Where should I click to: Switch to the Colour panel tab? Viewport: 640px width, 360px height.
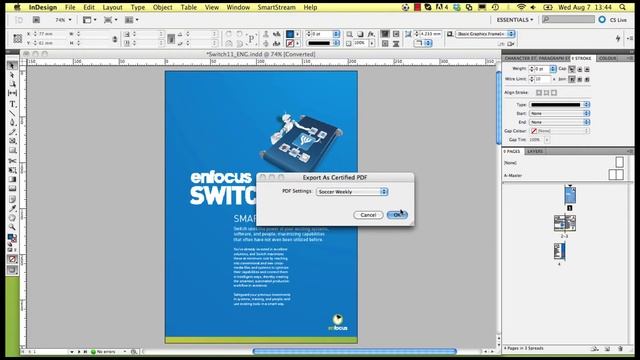coord(607,58)
